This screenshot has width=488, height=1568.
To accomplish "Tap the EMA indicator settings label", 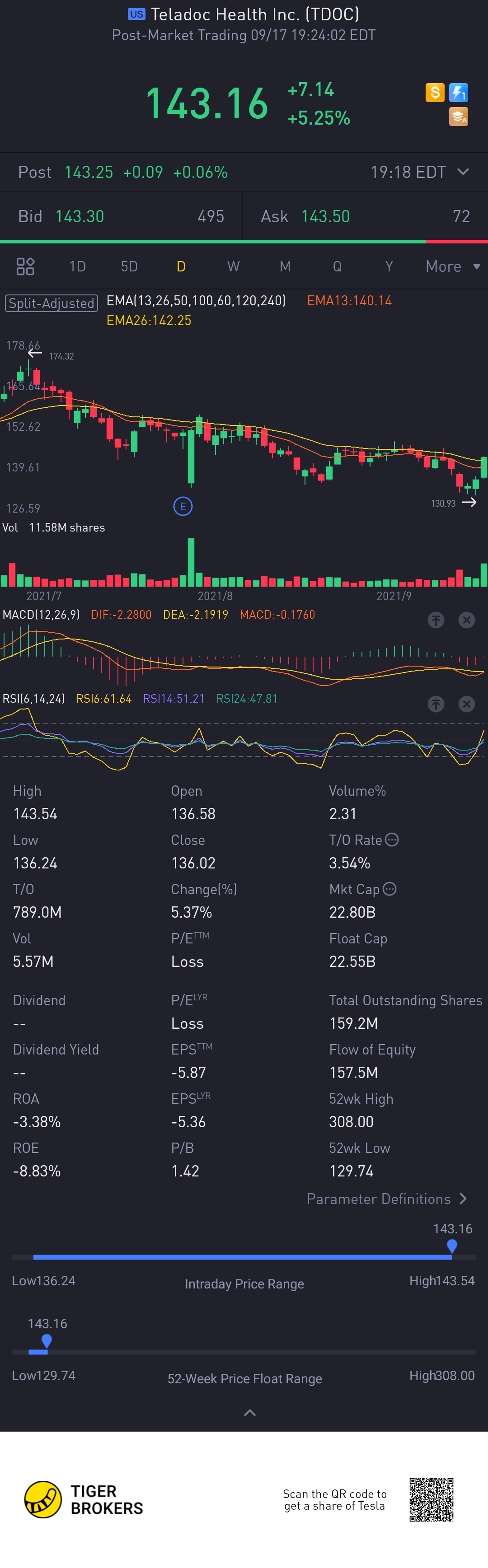I will point(196,301).
